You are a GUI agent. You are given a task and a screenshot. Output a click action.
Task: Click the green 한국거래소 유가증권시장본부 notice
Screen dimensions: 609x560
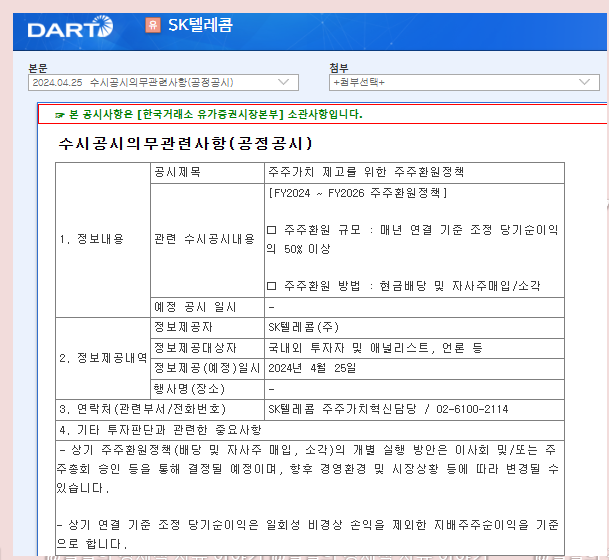click(210, 114)
